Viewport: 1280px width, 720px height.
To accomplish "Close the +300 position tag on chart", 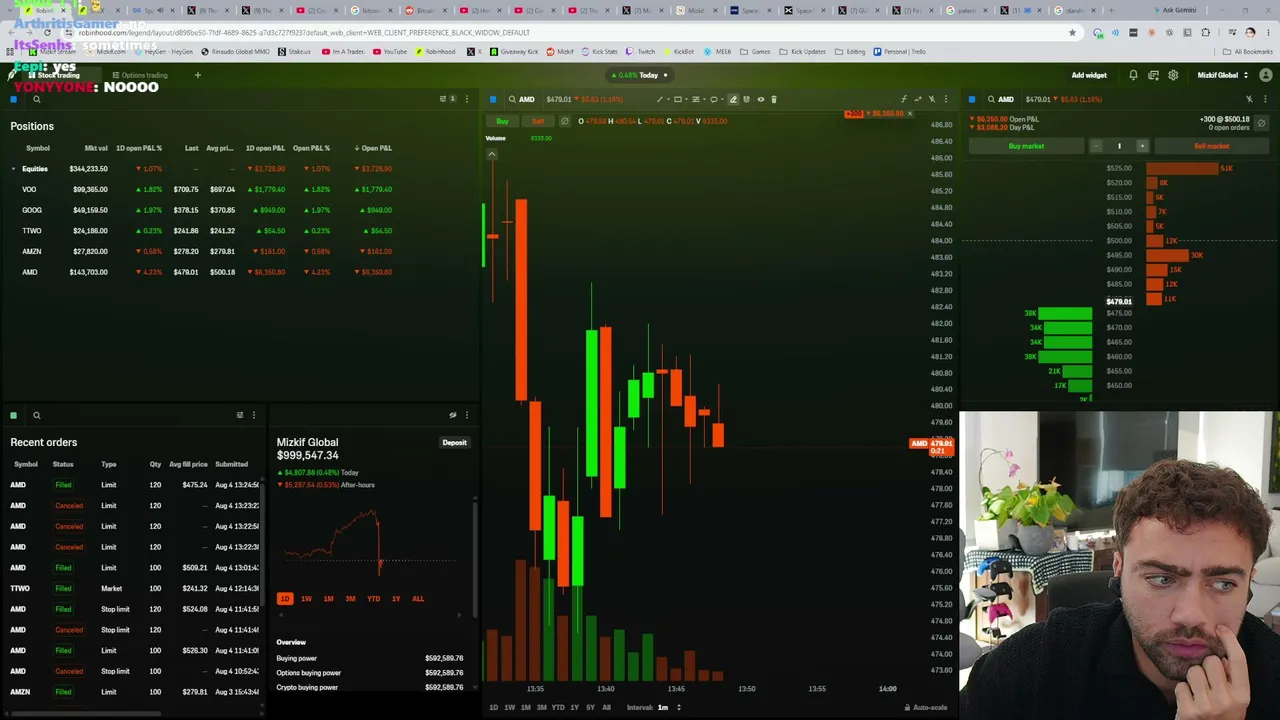I will click(909, 113).
